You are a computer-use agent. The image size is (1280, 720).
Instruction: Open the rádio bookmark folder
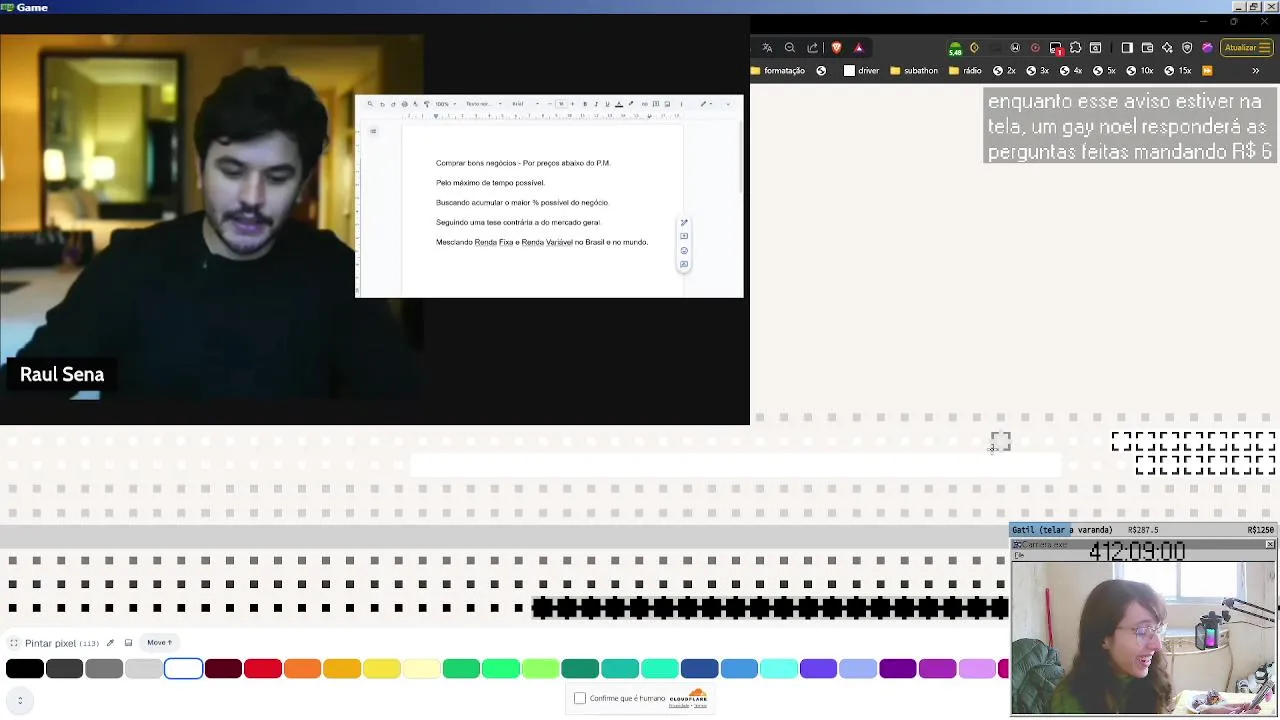(965, 71)
